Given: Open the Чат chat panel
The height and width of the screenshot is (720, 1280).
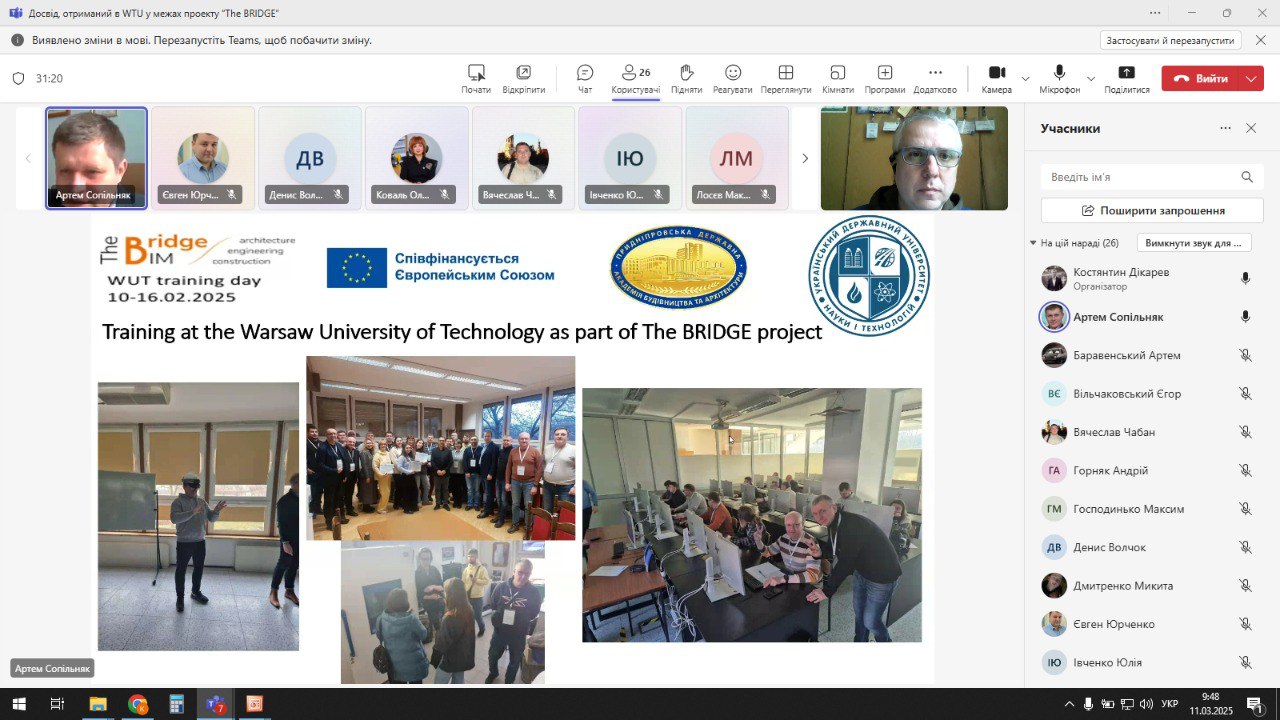Looking at the screenshot, I should coord(585,79).
